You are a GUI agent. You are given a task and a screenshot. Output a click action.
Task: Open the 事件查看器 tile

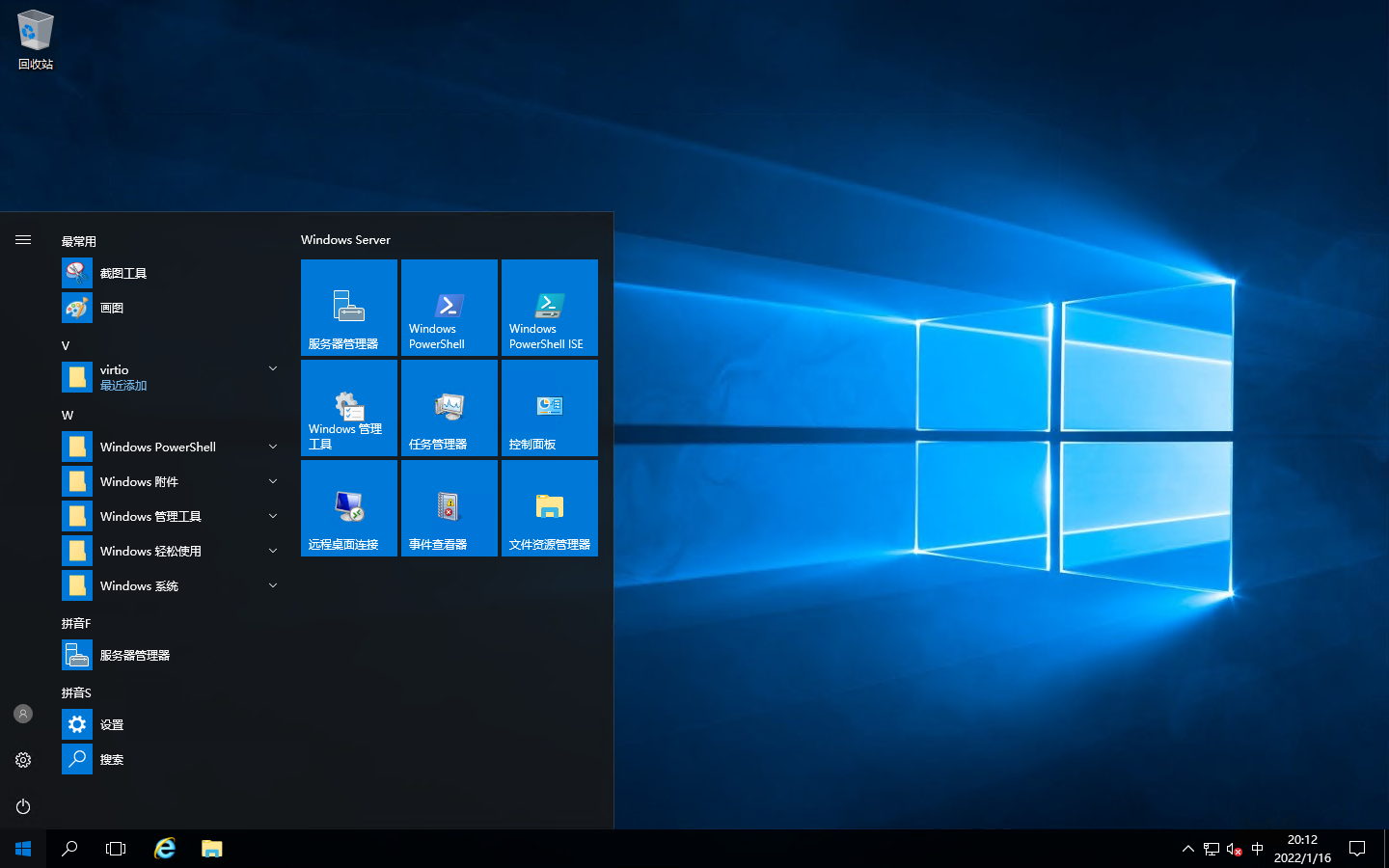449,508
